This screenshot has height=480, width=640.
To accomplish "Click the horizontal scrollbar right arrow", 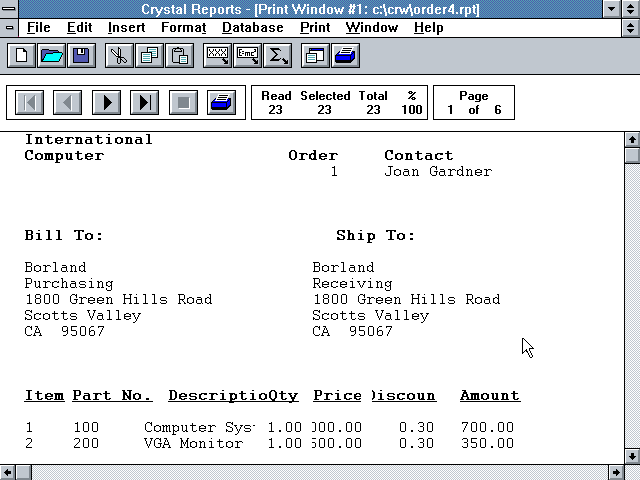I will pos(616,473).
